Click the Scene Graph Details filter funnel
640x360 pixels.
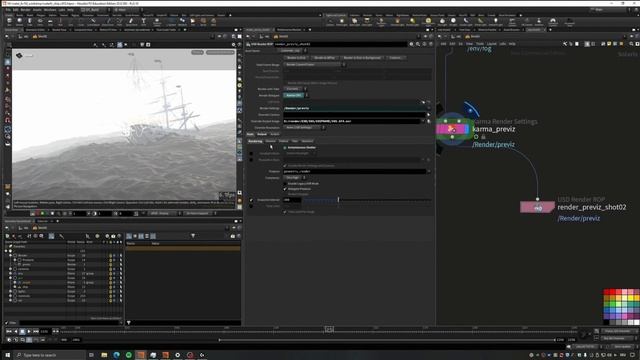pyautogui.click(x=193, y=236)
